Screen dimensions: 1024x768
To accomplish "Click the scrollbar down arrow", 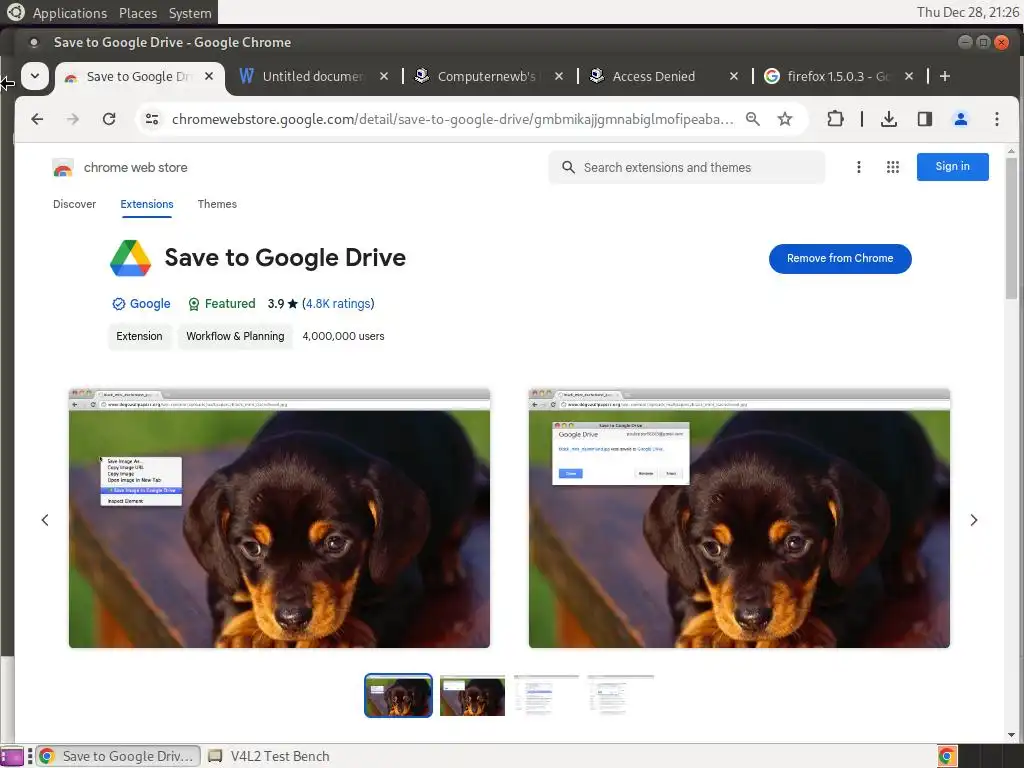I will point(1011,735).
